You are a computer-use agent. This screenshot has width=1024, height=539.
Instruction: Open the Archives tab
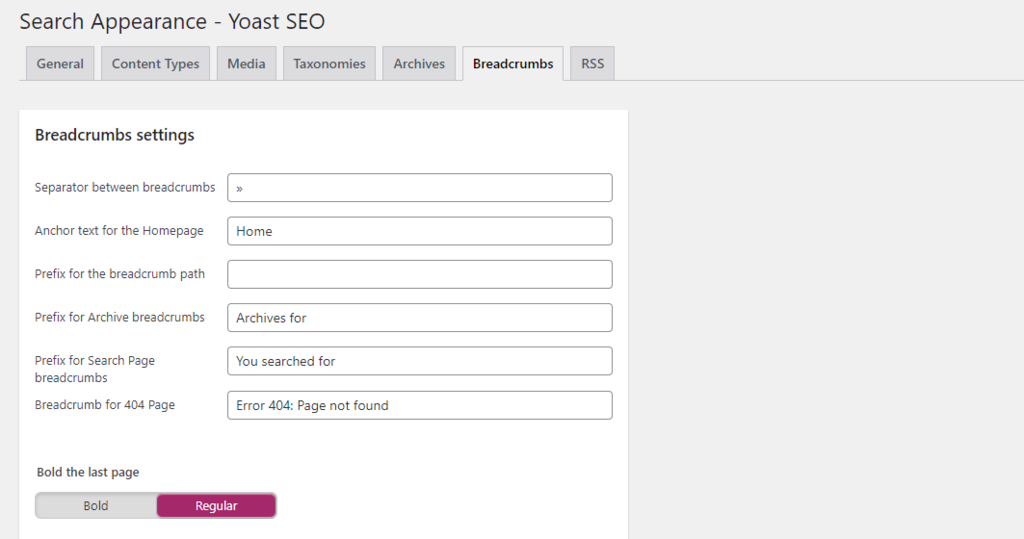point(419,64)
